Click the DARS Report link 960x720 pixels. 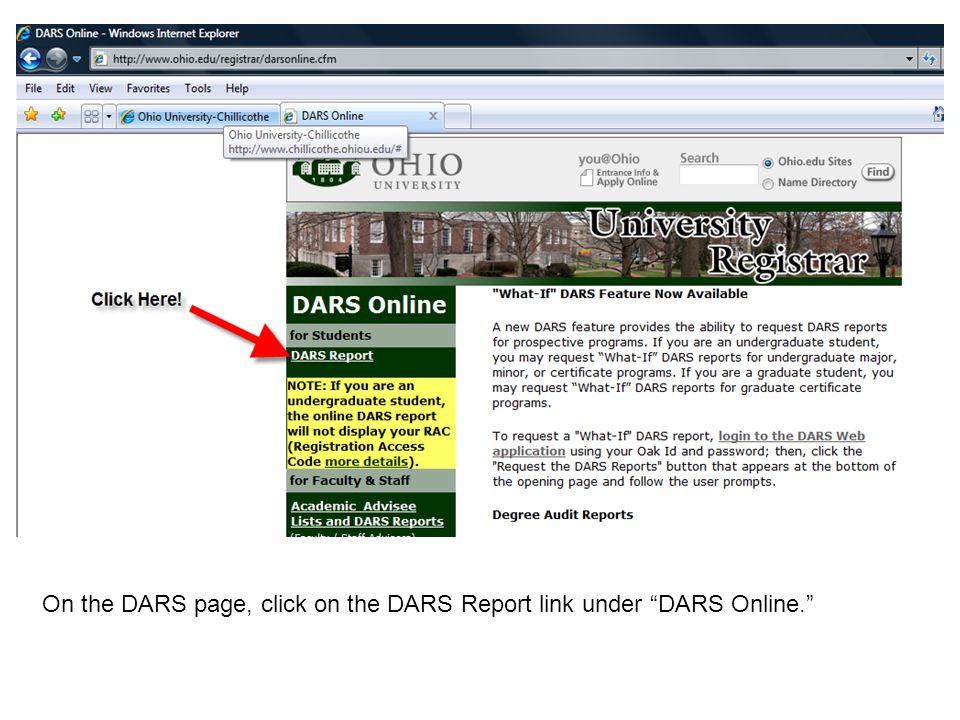coord(331,356)
